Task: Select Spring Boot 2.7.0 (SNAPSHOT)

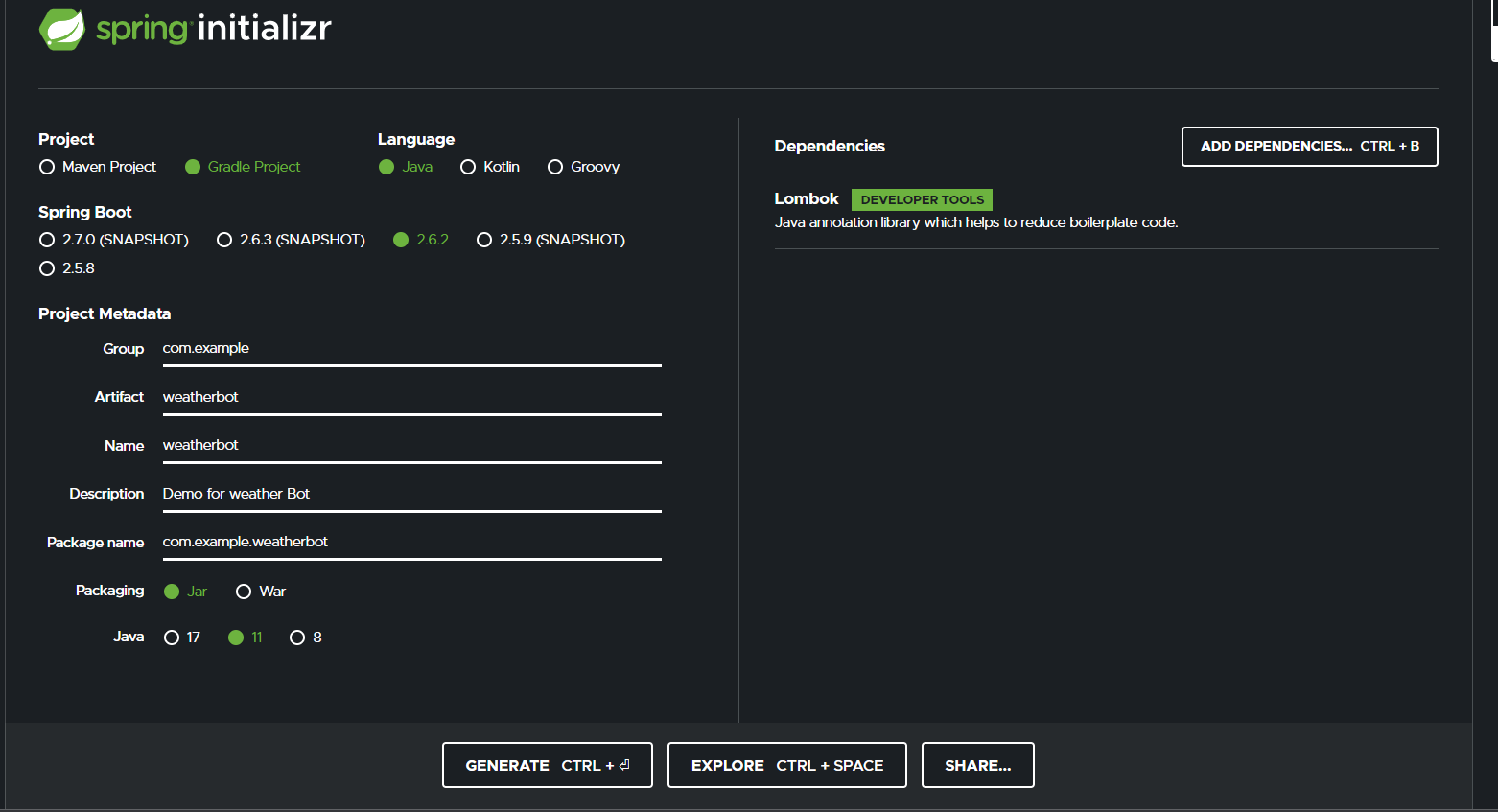Action: 114,240
